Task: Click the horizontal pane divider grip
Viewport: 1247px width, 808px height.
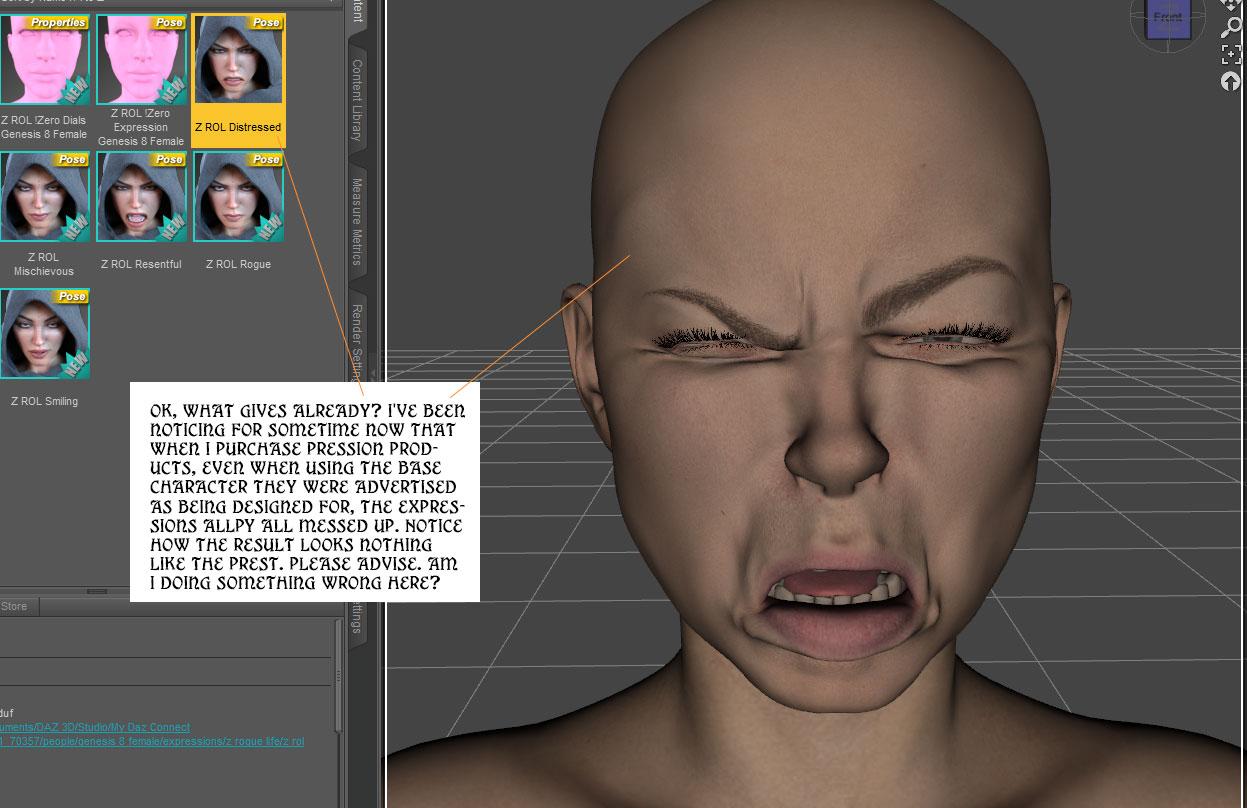Action: coord(96,592)
